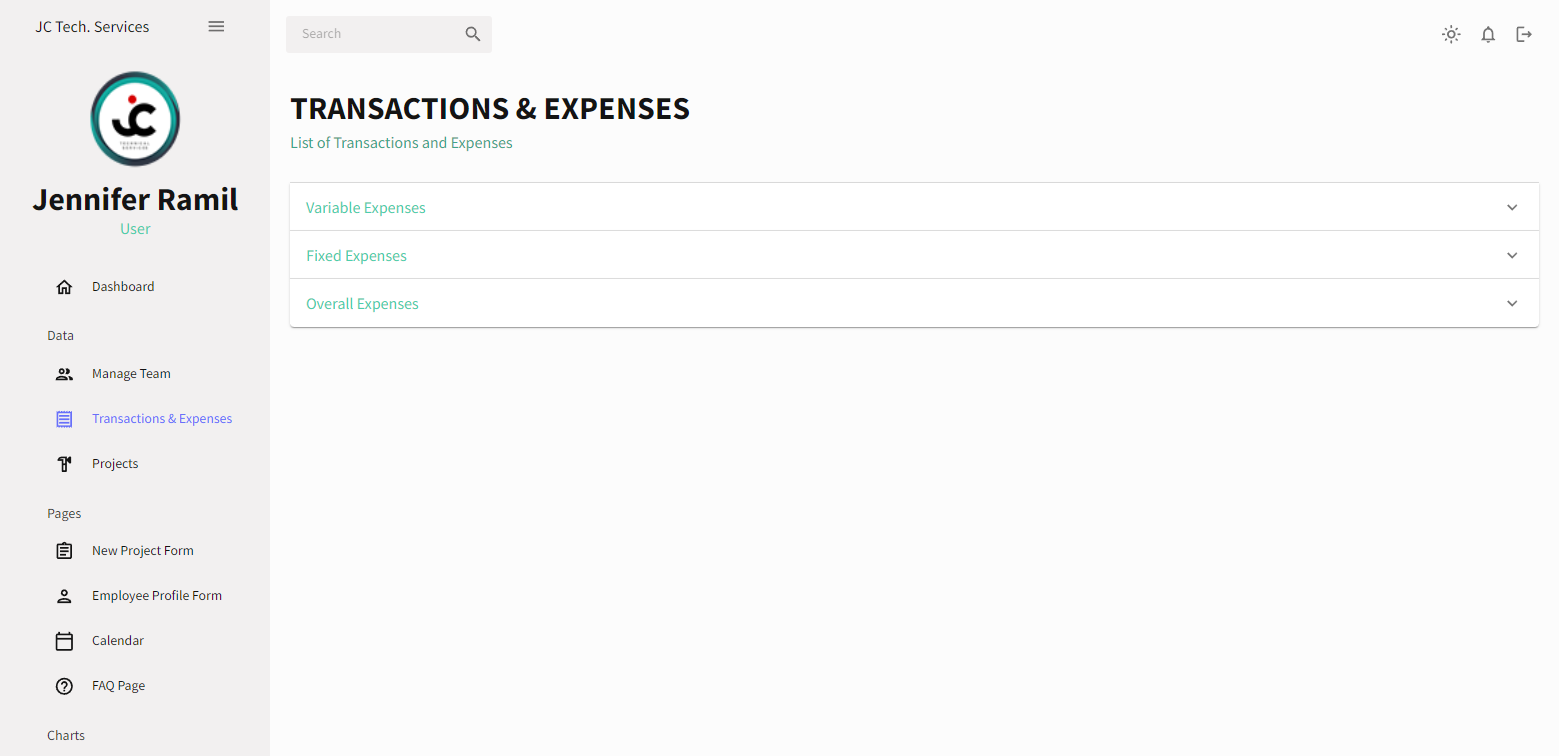Open the notifications bell
This screenshot has width=1559, height=756.
click(x=1488, y=35)
